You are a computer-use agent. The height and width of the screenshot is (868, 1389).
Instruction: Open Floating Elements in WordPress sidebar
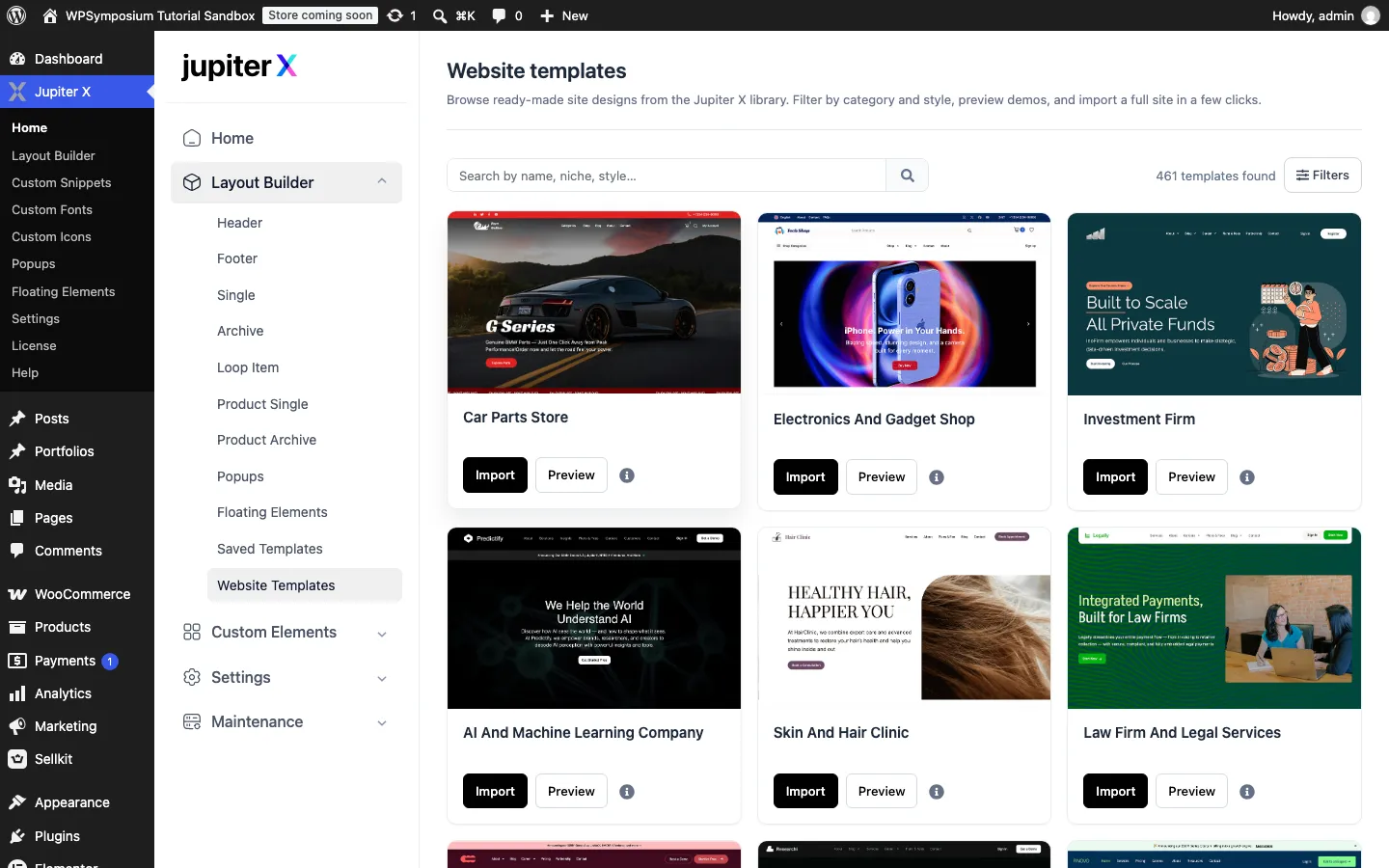click(x=64, y=291)
